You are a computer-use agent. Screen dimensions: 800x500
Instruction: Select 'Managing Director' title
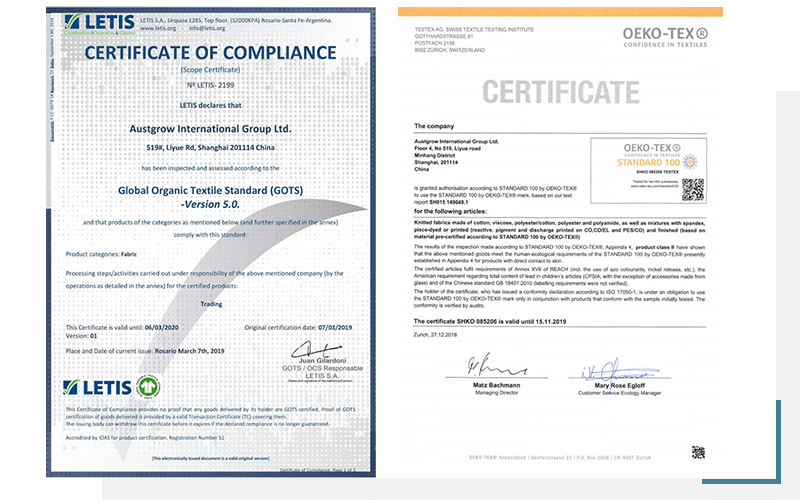coord(496,393)
